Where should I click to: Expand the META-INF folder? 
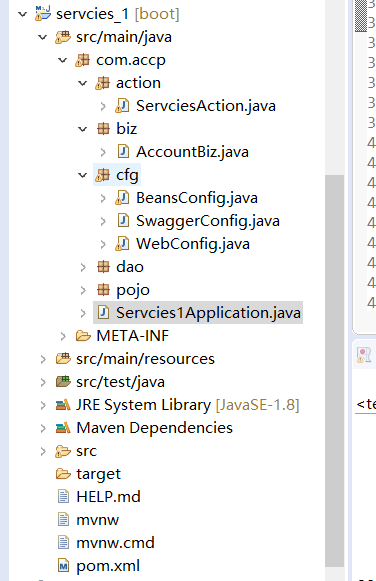(63, 336)
